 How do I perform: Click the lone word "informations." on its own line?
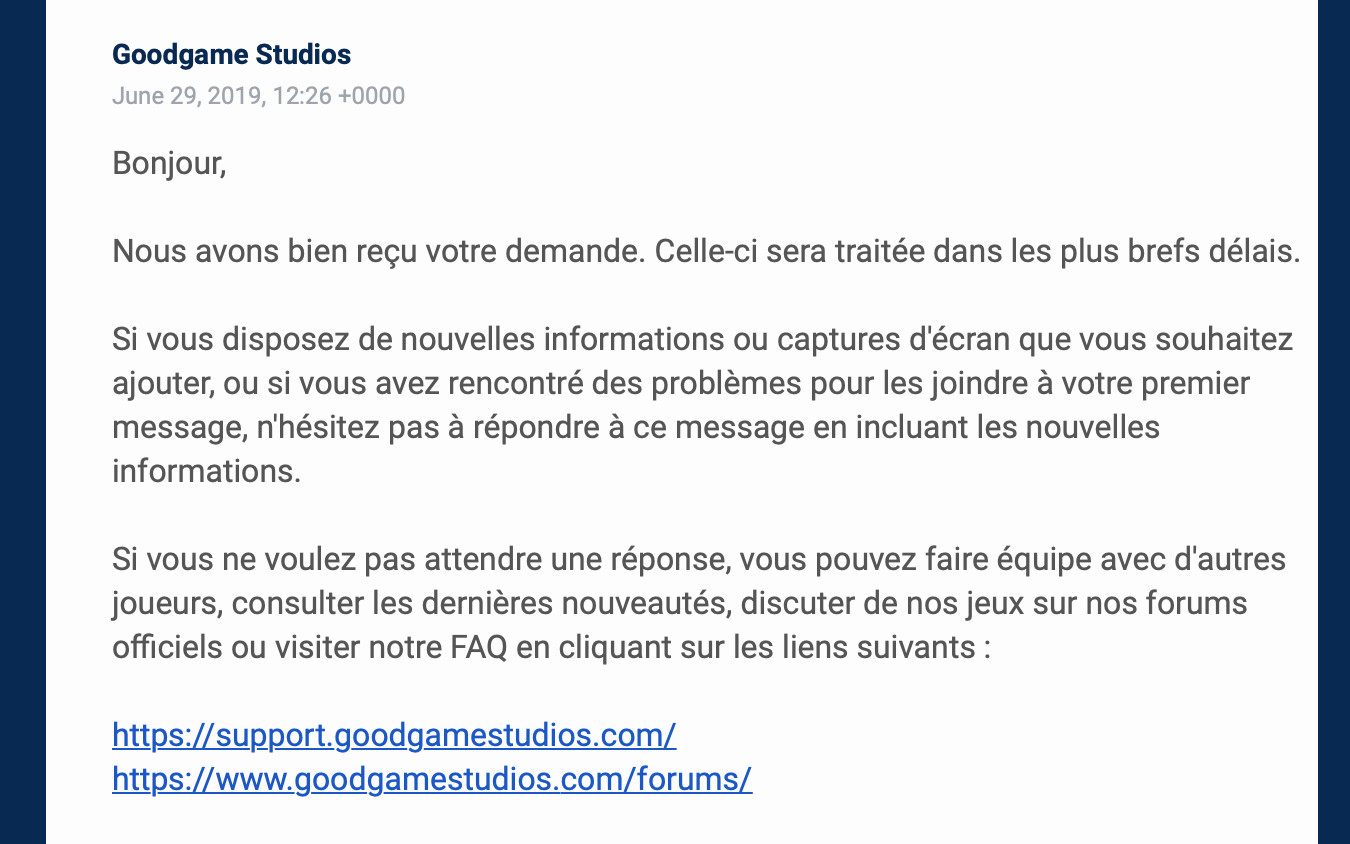coord(207,471)
